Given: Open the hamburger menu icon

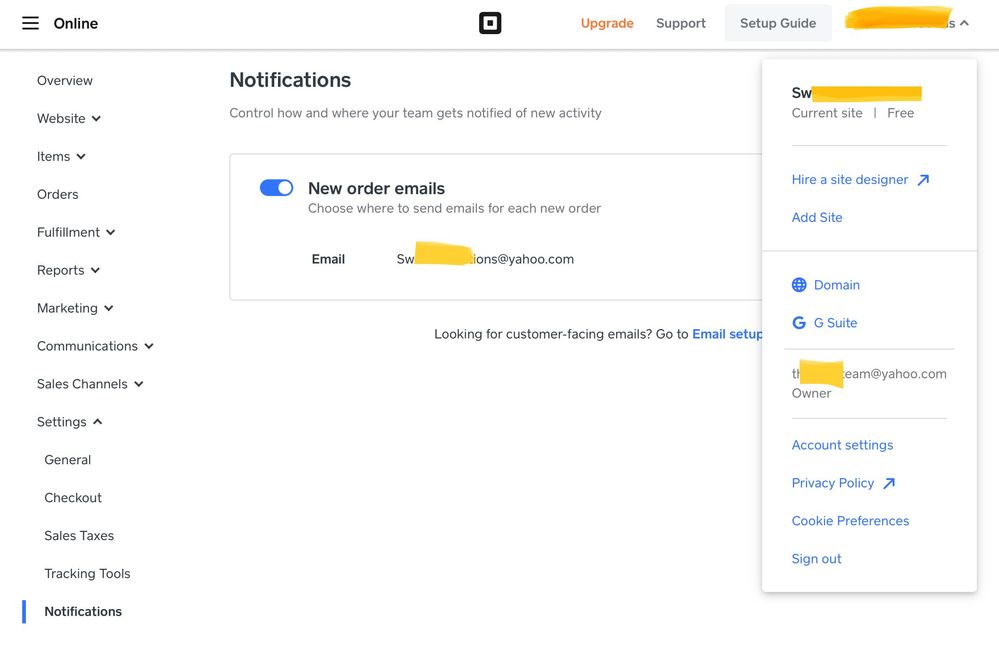Looking at the screenshot, I should tap(30, 23).
